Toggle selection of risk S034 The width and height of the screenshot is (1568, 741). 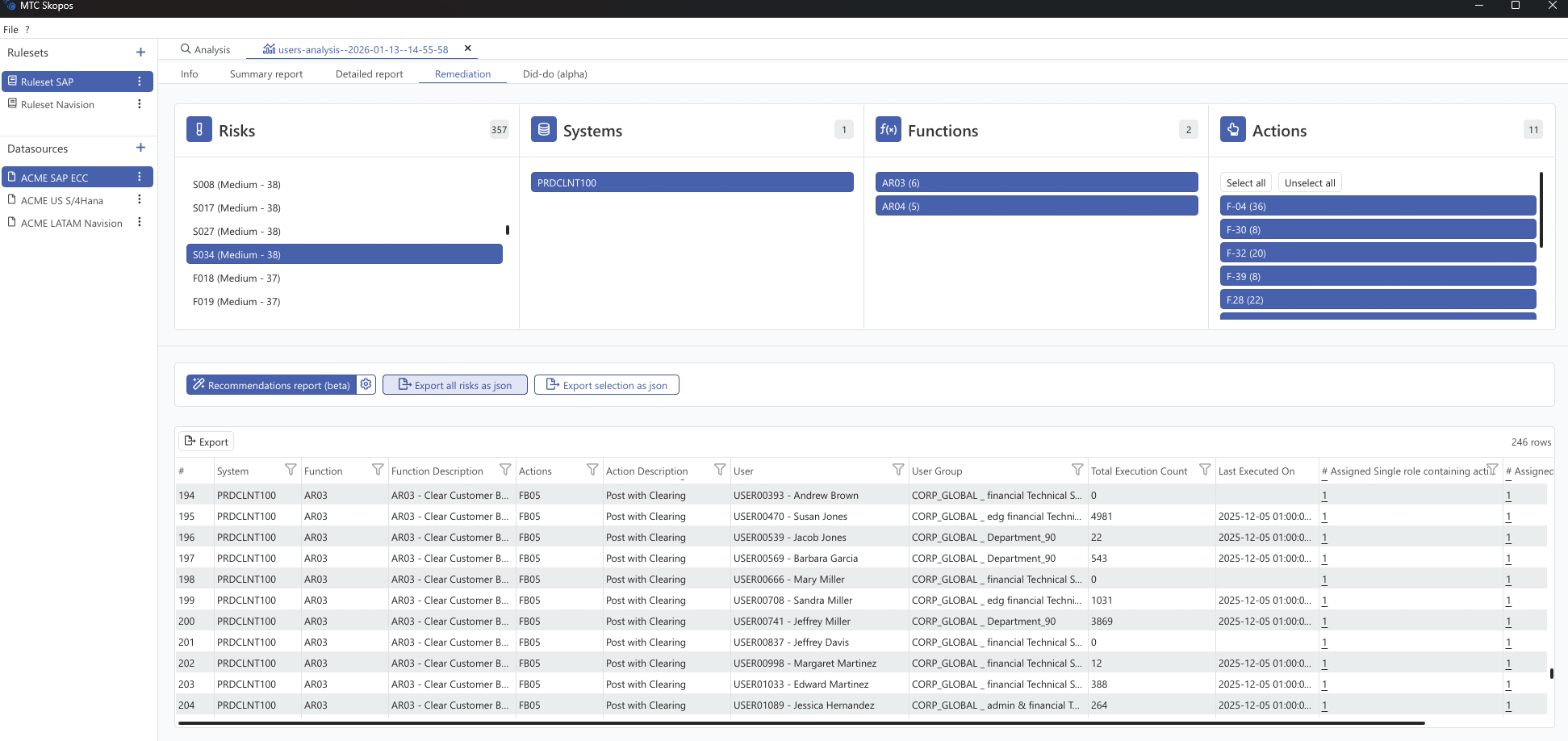click(x=345, y=253)
